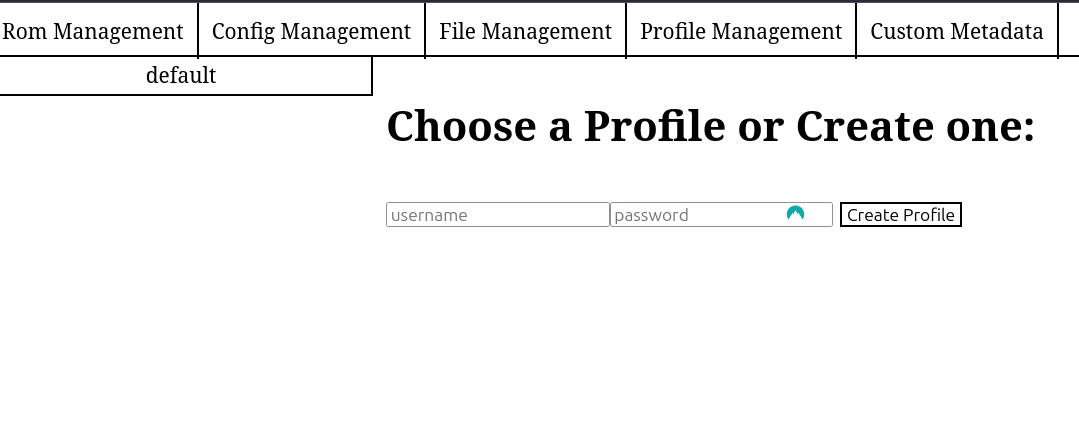This screenshot has height=434, width=1079.
Task: Go to the File Management tab
Action: tap(525, 31)
